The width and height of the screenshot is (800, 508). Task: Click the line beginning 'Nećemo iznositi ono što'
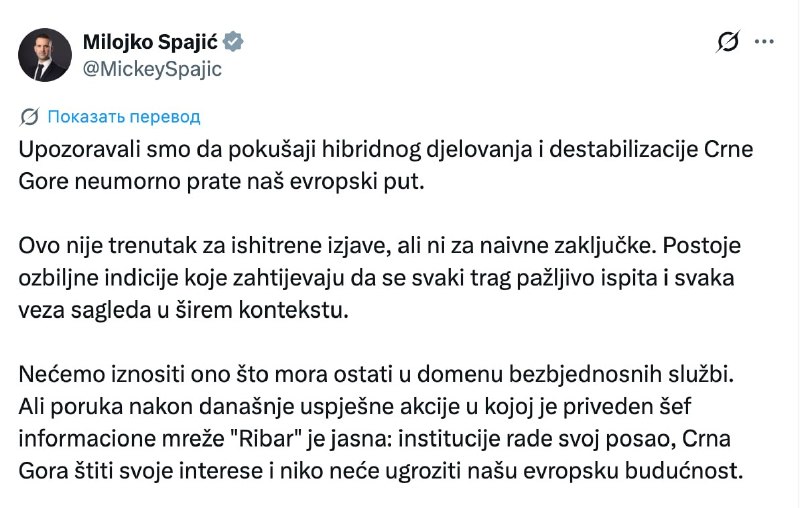(x=376, y=374)
